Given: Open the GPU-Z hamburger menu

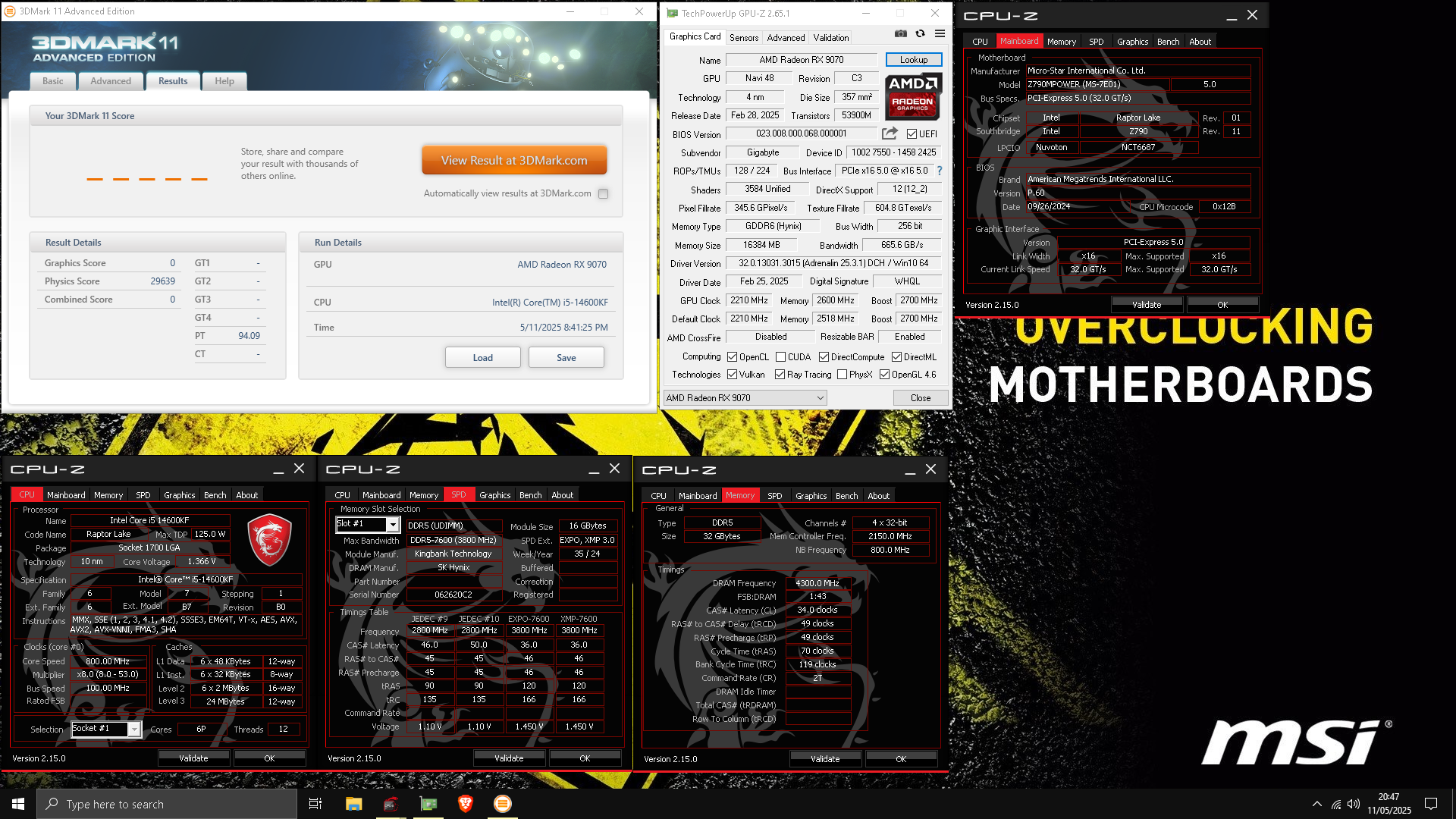Looking at the screenshot, I should coord(940,33).
